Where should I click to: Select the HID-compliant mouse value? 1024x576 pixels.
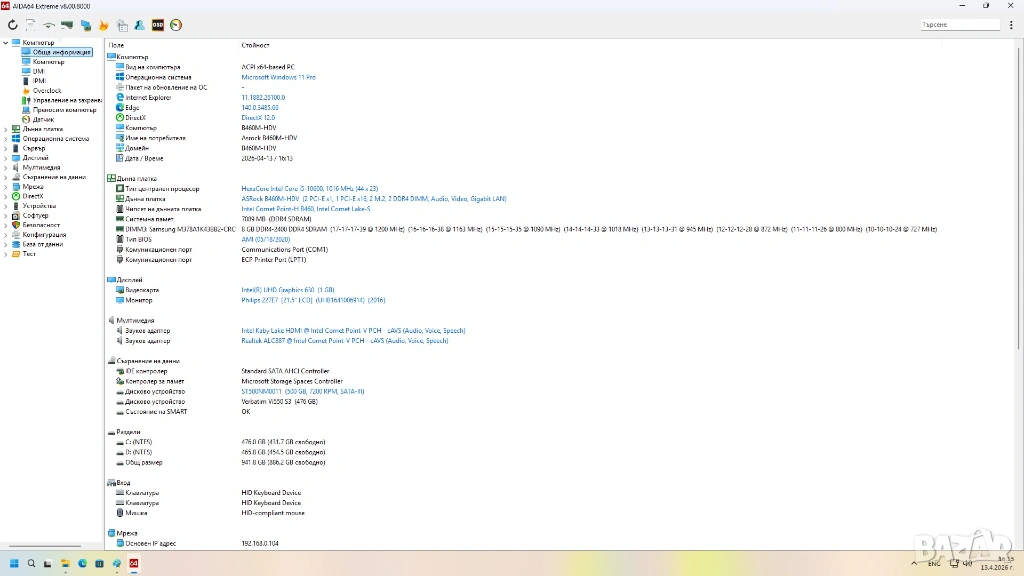pos(273,513)
